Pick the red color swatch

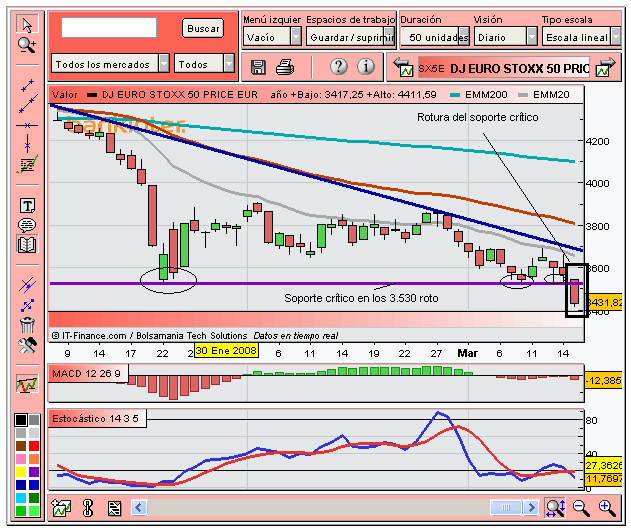coord(34,446)
